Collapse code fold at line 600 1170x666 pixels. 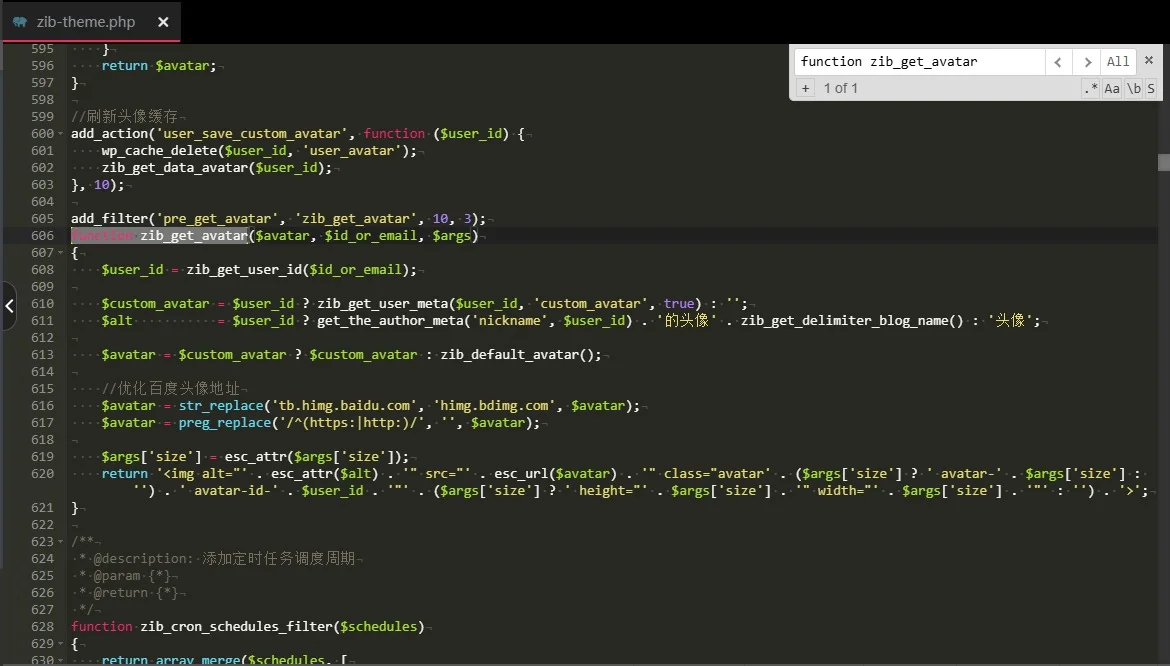(x=60, y=134)
